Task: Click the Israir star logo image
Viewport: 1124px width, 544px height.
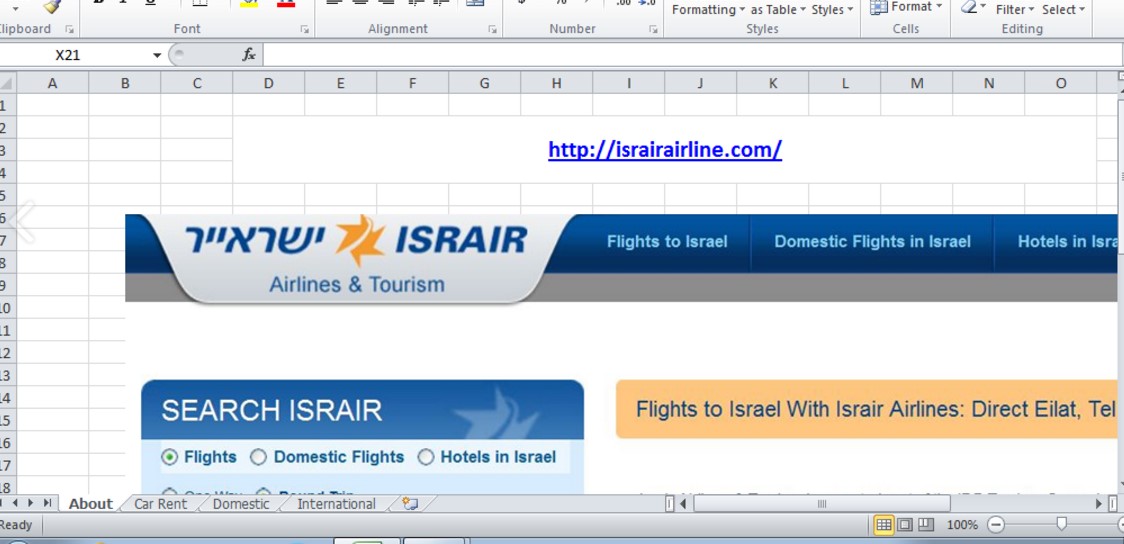Action: (x=361, y=240)
